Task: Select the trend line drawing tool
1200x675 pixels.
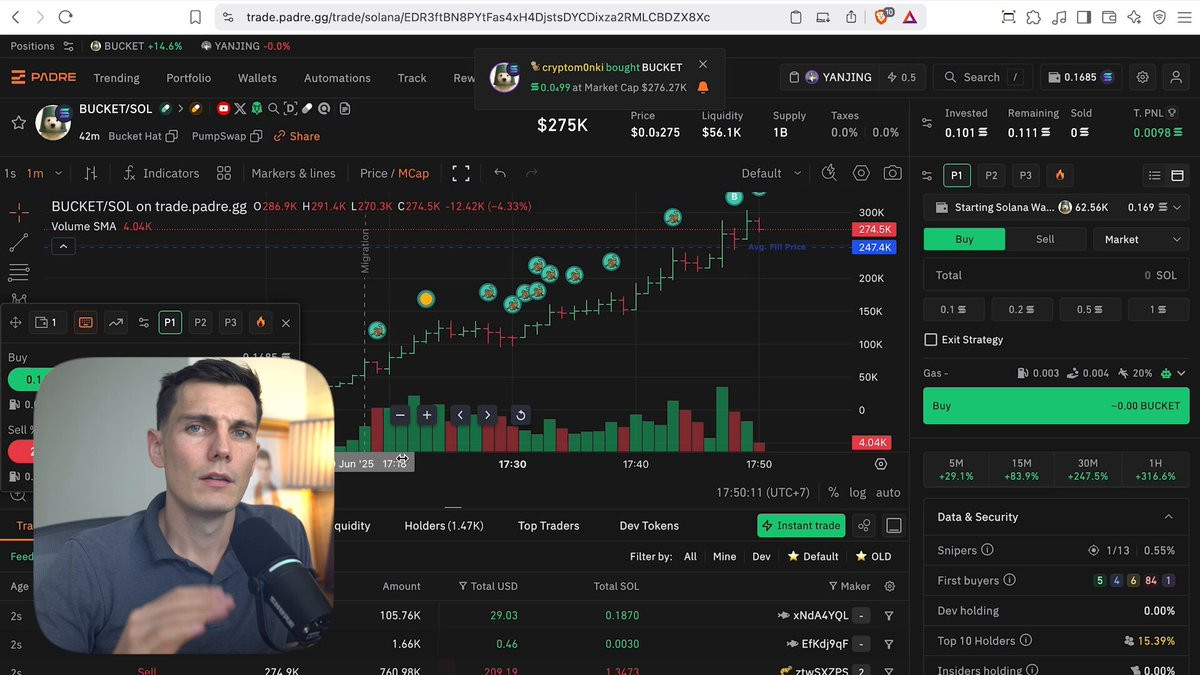Action: pos(19,242)
